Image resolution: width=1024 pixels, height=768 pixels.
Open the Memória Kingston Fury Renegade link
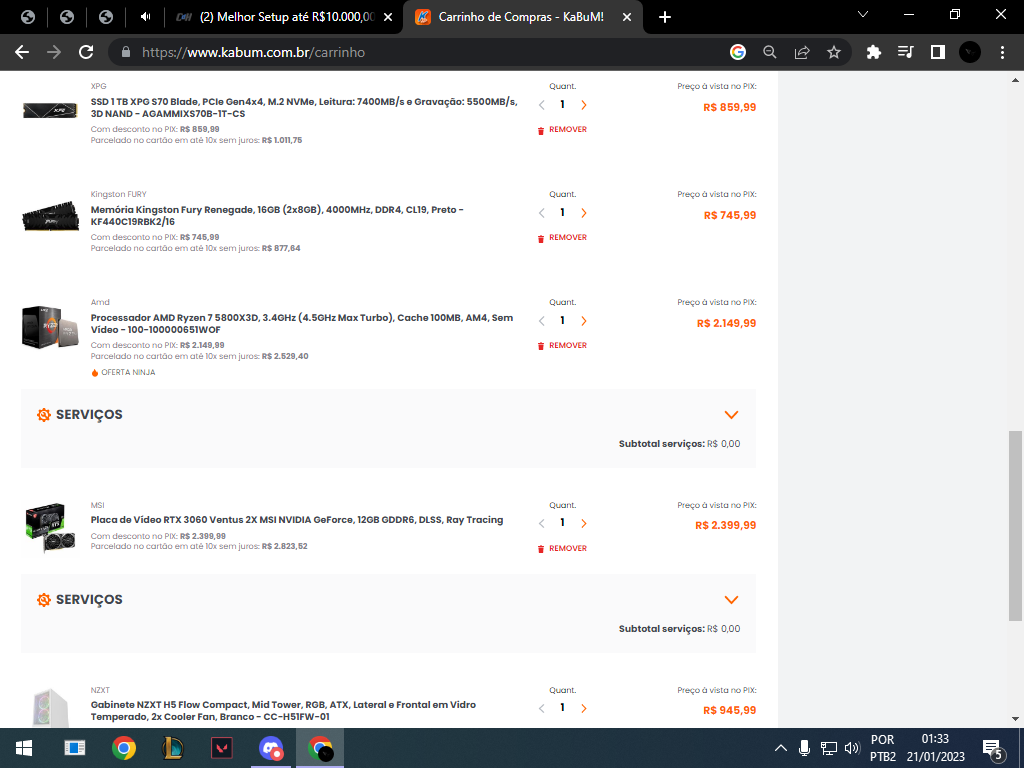(277, 216)
